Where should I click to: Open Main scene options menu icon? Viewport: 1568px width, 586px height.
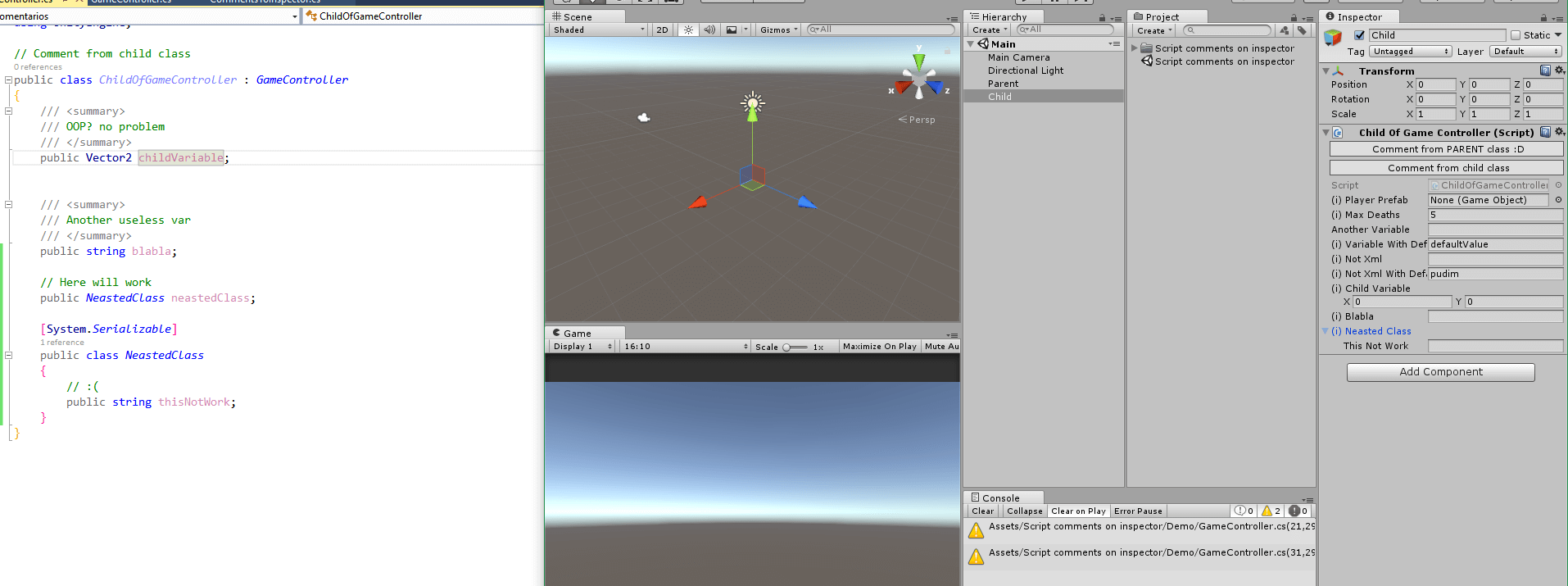tap(1114, 44)
